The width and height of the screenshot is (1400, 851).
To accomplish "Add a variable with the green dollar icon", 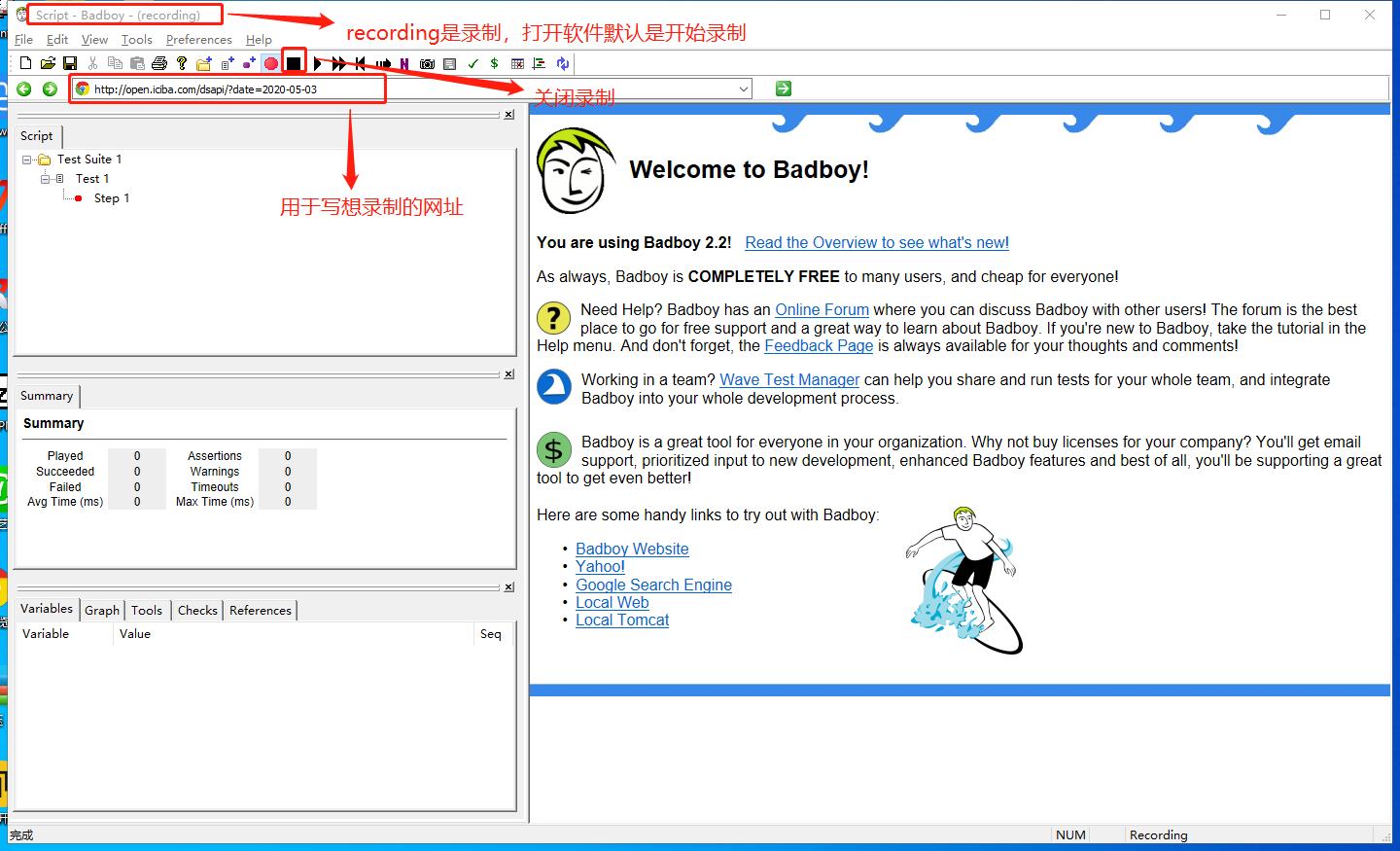I will [x=494, y=63].
